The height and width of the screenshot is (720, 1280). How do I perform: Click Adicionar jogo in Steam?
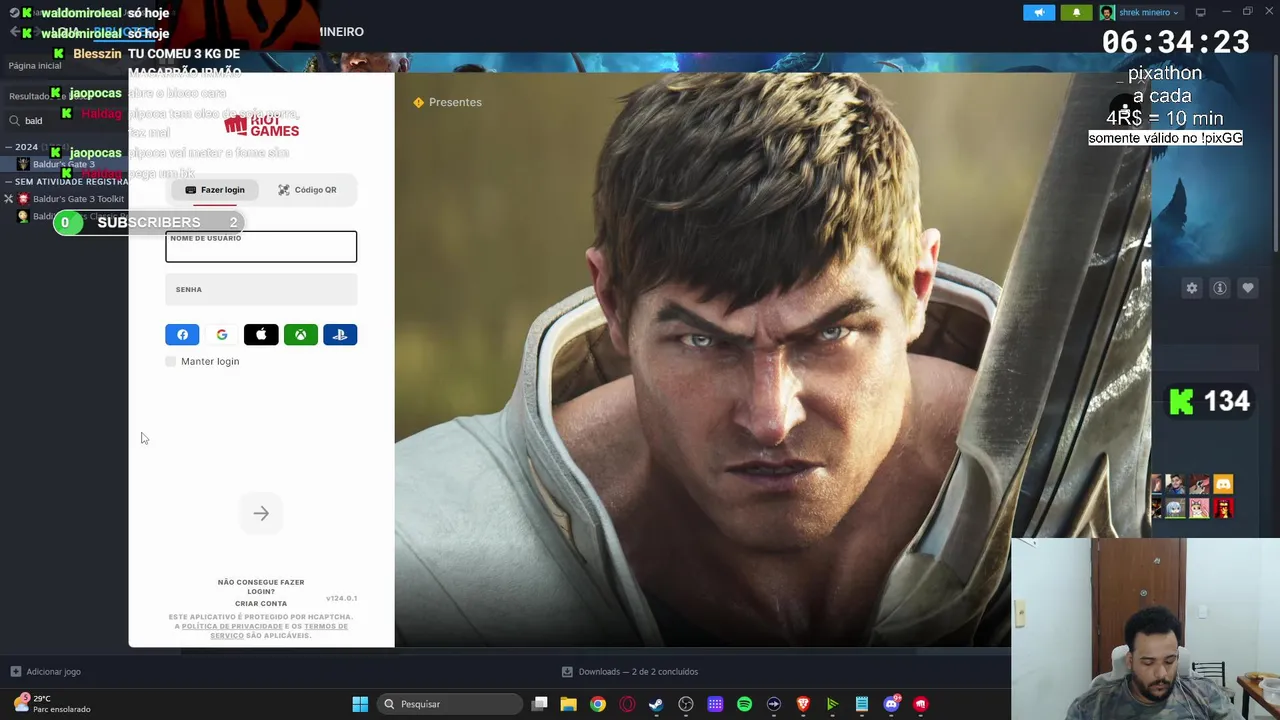click(x=45, y=672)
